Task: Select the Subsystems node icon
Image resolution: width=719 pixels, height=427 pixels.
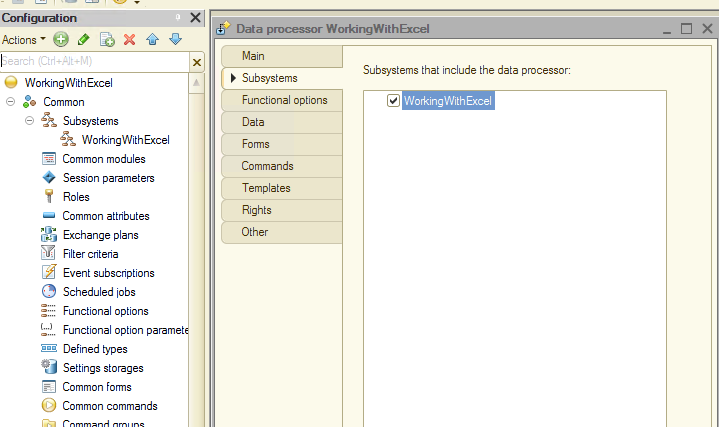Action: point(49,121)
